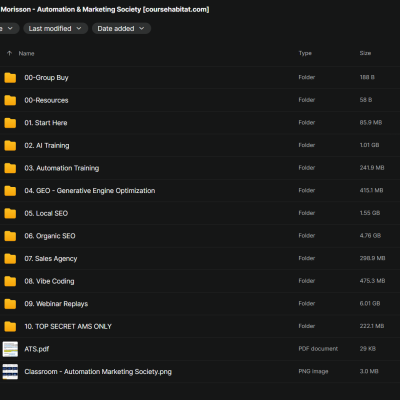
Task: Click the folder icon for 06. Organic SEO
Action: (10, 236)
